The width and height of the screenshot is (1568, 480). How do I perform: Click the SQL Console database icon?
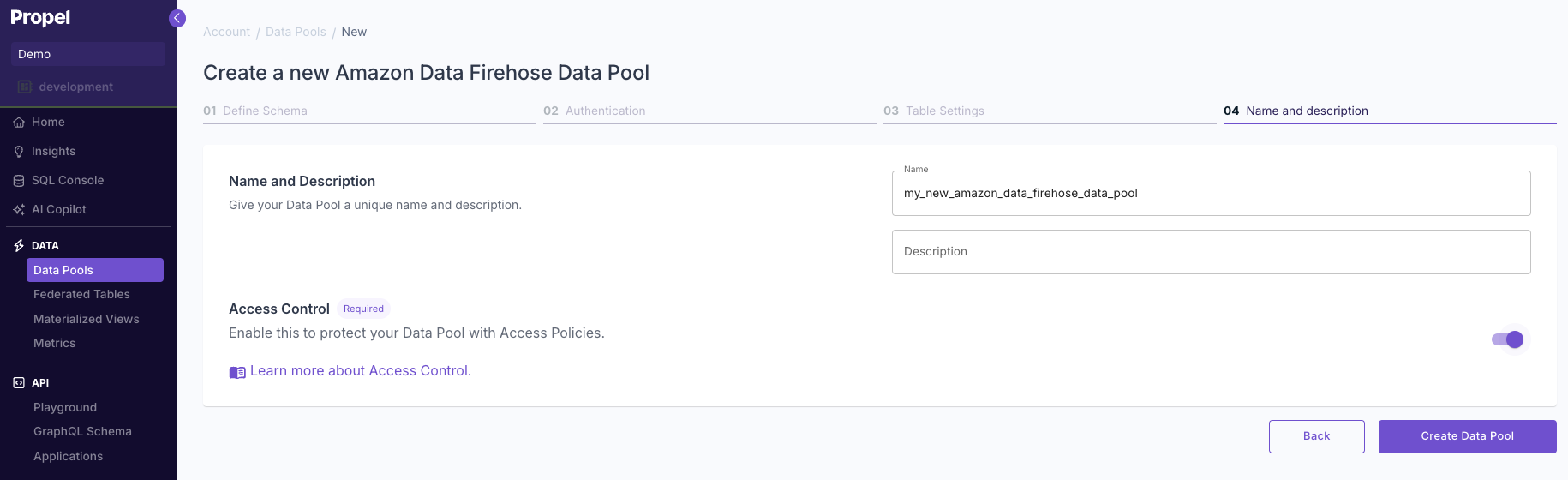point(19,181)
